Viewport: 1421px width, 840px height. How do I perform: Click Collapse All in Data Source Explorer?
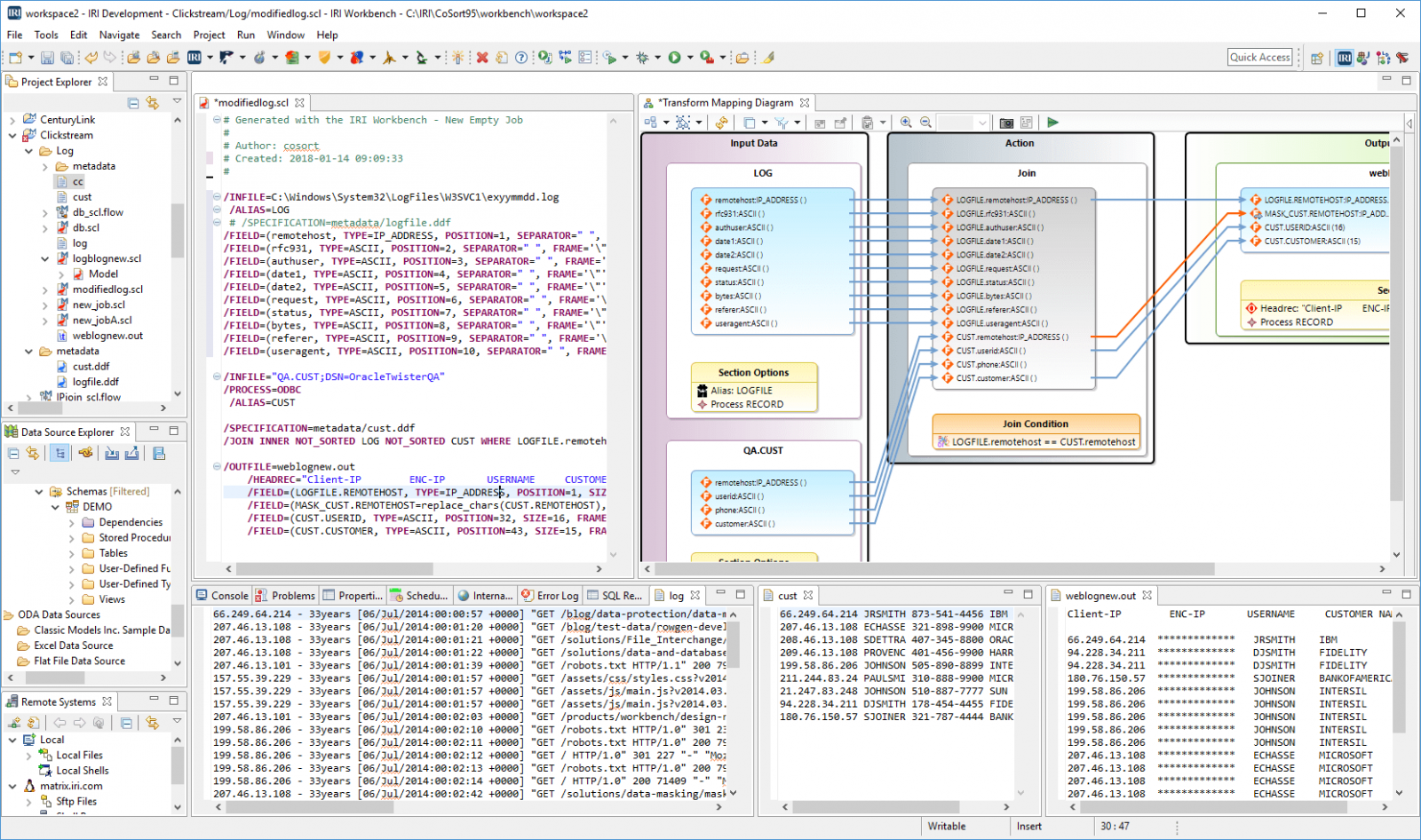[x=13, y=453]
